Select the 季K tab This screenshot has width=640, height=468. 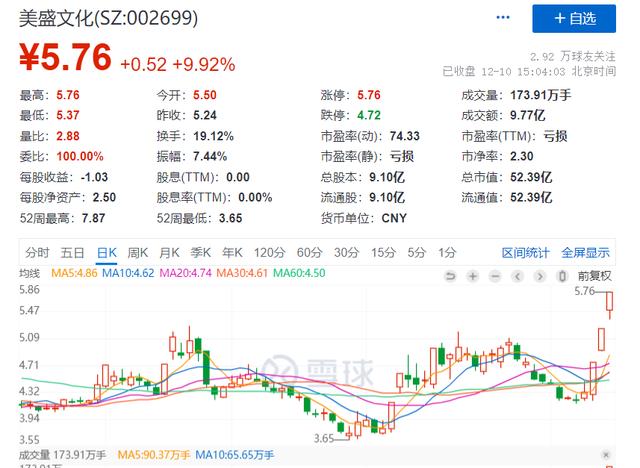[x=201, y=253]
